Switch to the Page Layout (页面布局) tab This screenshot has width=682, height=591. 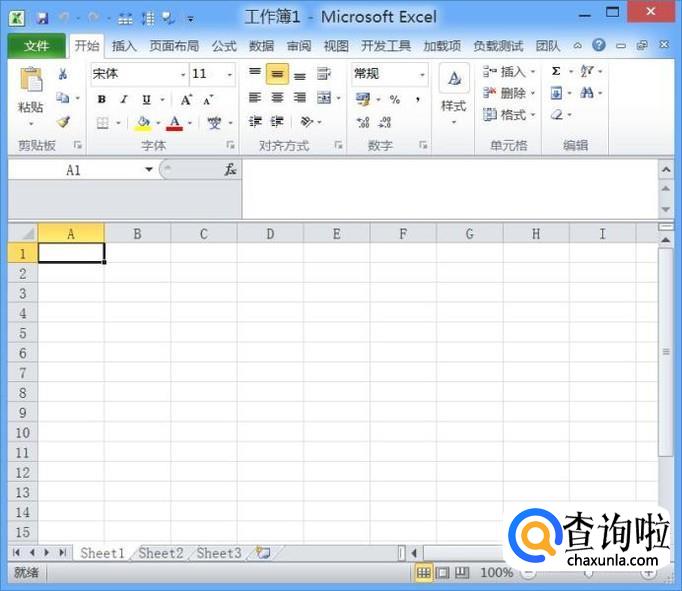coord(174,46)
